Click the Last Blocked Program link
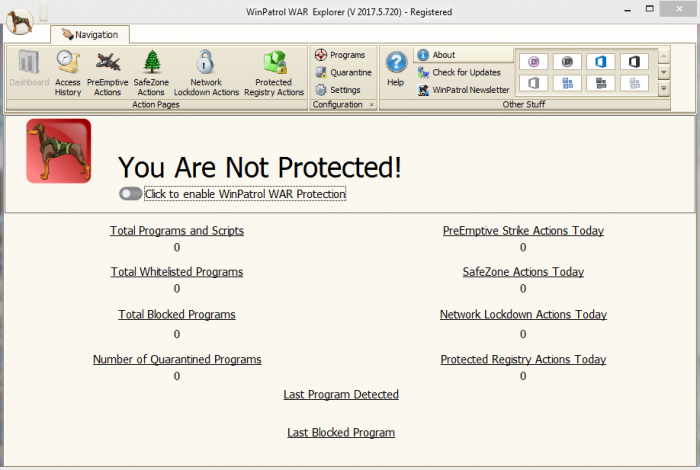Screen dimensions: 700x470 [x=341, y=433]
